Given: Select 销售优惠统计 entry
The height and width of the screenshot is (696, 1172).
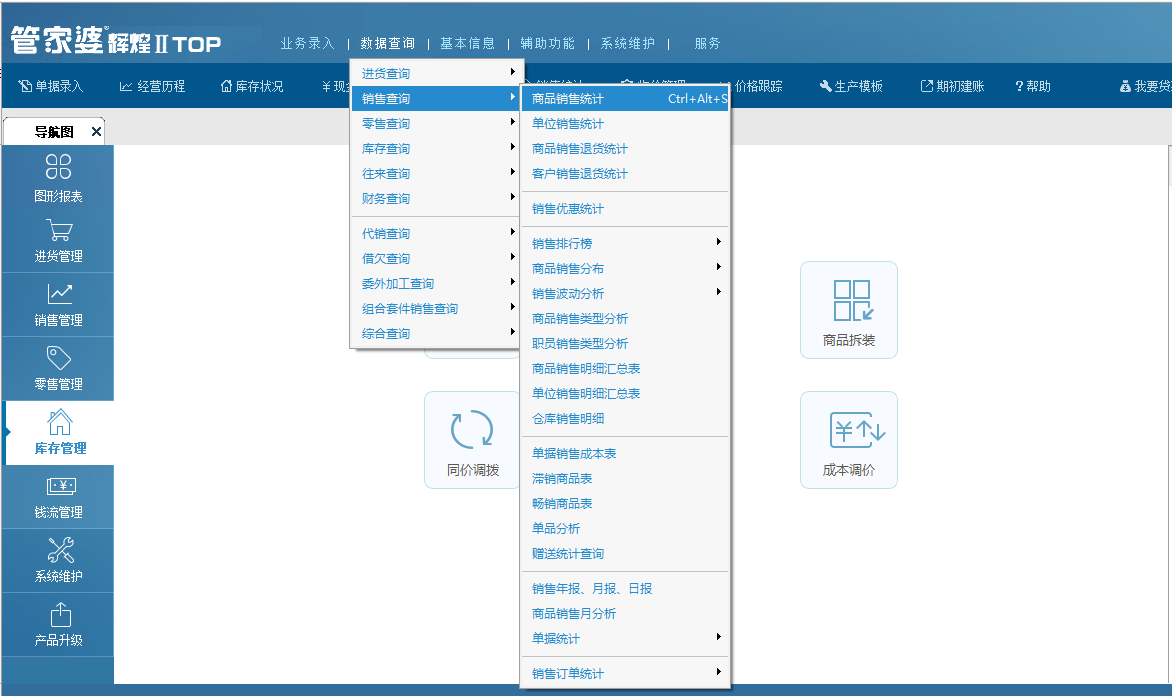Looking at the screenshot, I should [625, 209].
